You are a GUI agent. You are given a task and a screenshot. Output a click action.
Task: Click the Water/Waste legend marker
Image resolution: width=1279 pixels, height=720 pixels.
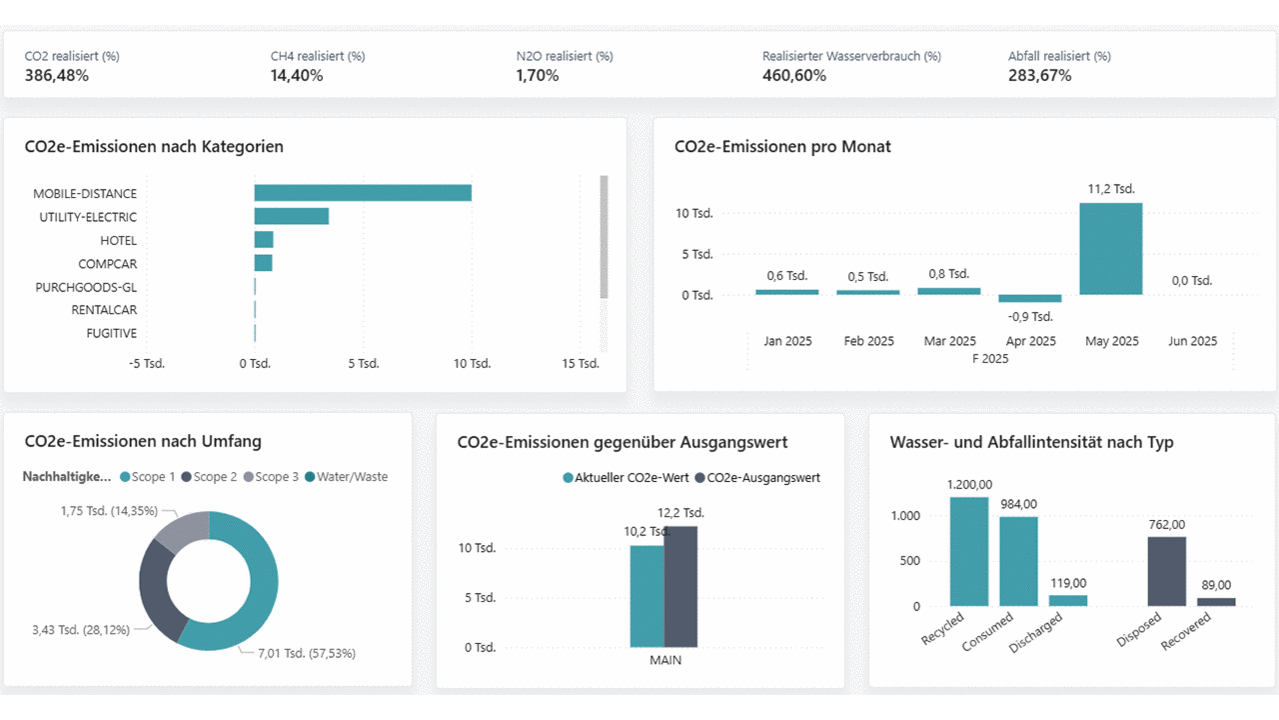pyautogui.click(x=310, y=477)
